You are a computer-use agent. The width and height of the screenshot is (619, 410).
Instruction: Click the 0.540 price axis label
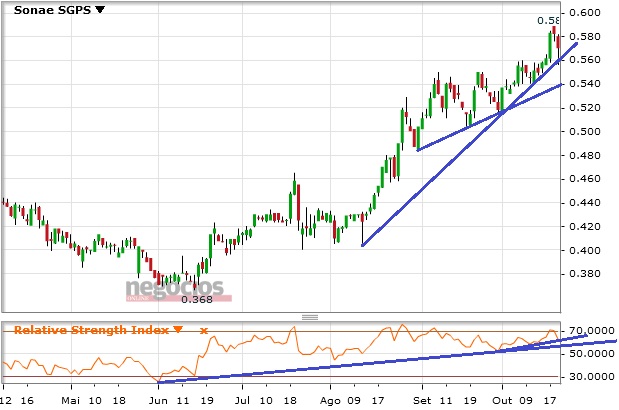pyautogui.click(x=585, y=84)
